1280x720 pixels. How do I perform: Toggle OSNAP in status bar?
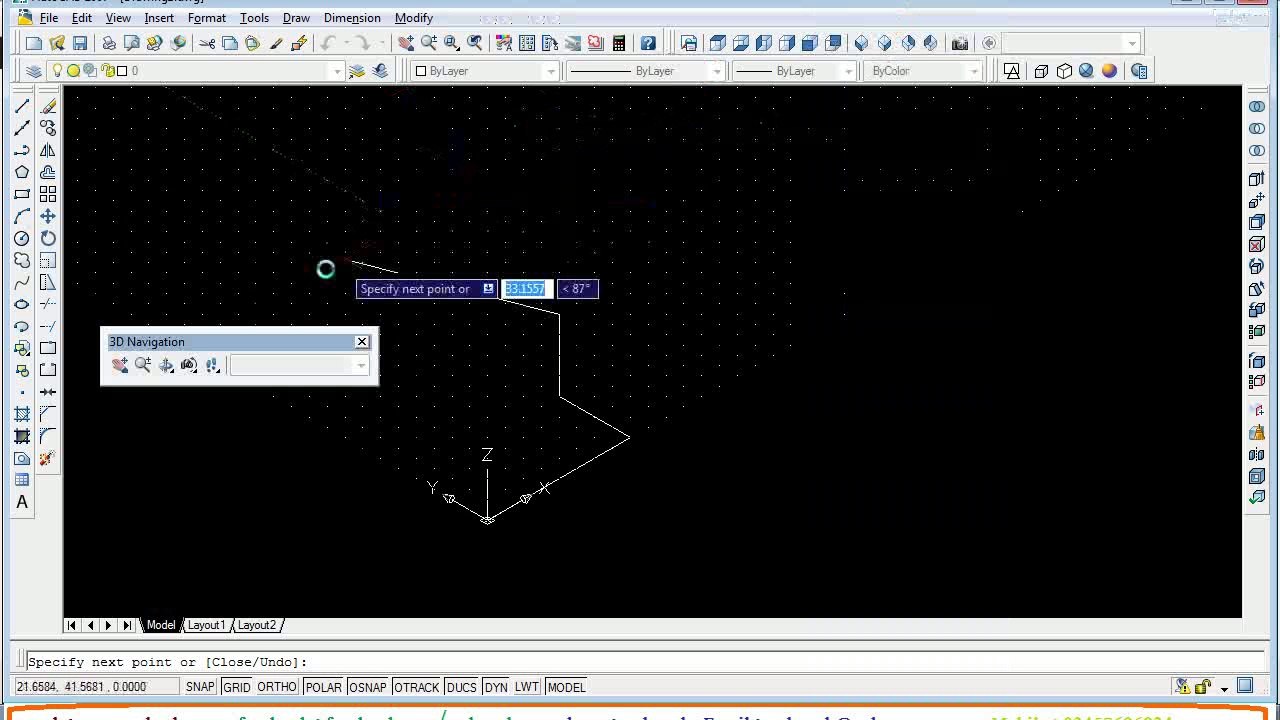point(367,687)
